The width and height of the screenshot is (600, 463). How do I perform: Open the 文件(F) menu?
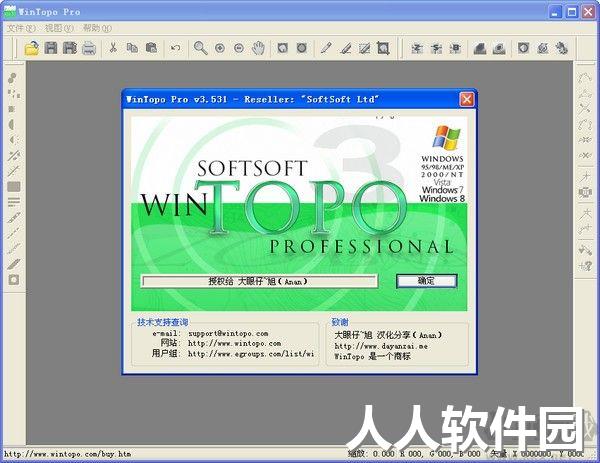[x=21, y=28]
